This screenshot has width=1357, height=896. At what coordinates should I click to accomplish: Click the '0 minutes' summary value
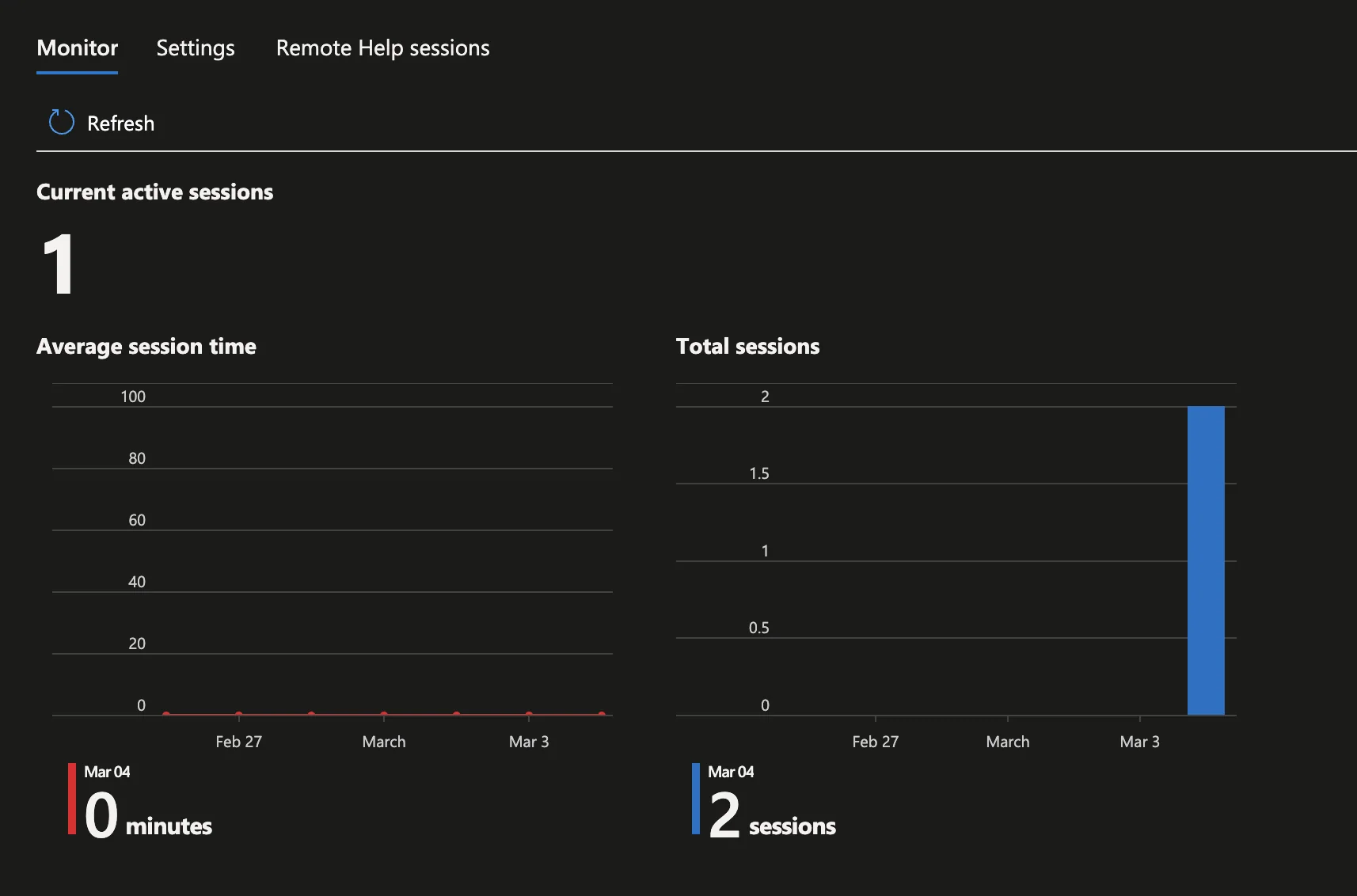click(148, 816)
